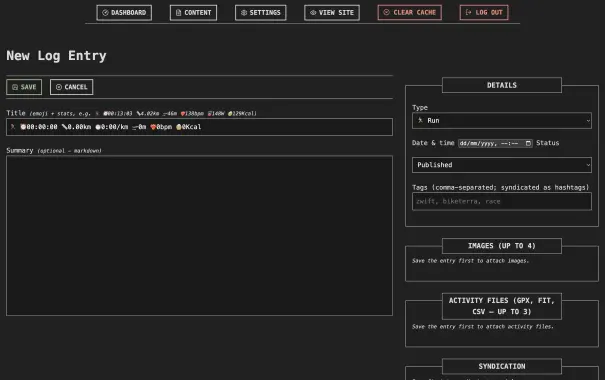Screen dimensions: 605x380
Task: Open the Type dropdown showing Run
Action: tap(502, 121)
